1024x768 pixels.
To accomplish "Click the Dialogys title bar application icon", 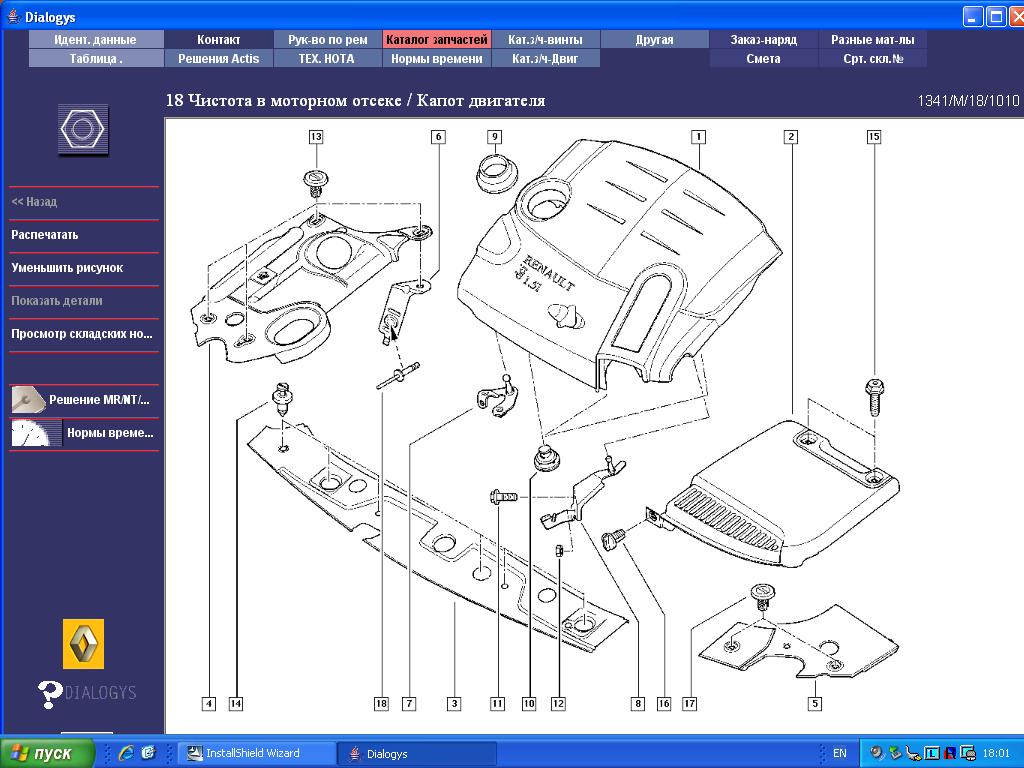I will pyautogui.click(x=12, y=16).
